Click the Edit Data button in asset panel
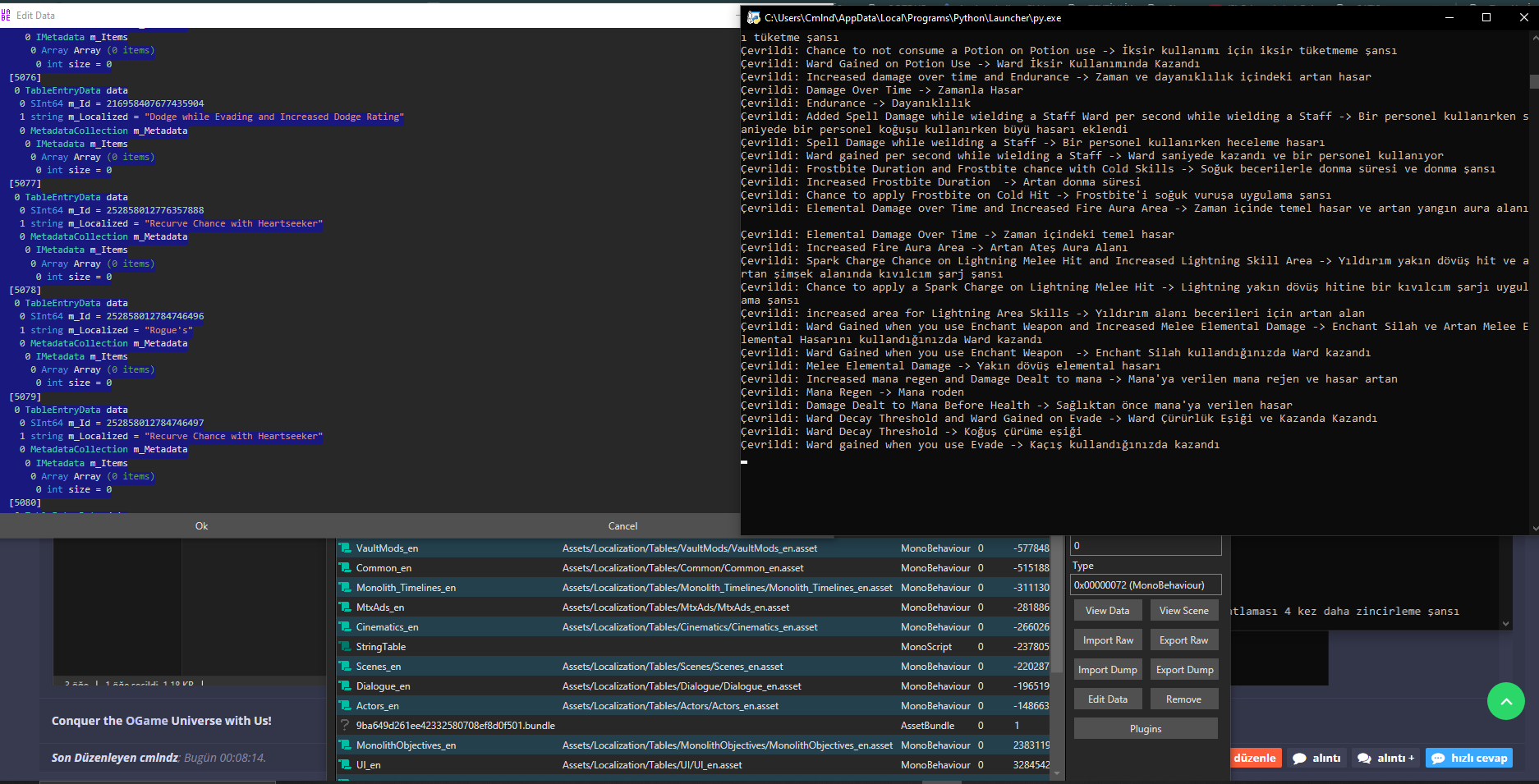Viewport: 1539px width, 784px height. tap(1107, 699)
